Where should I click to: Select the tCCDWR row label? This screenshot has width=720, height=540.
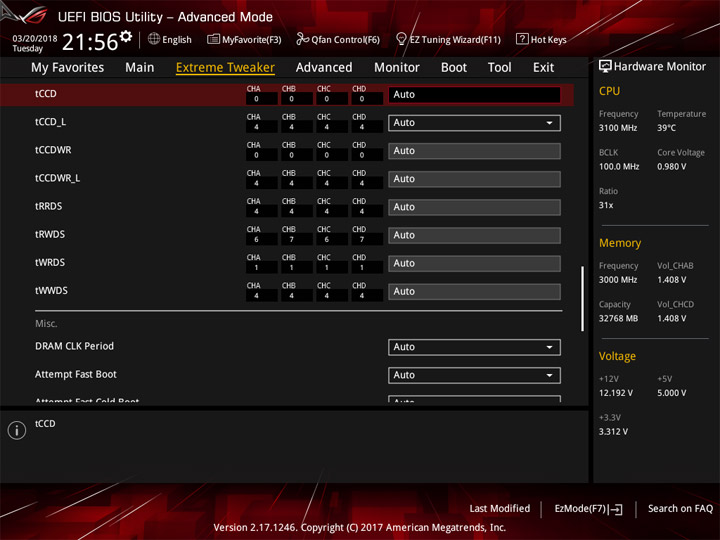[53, 150]
